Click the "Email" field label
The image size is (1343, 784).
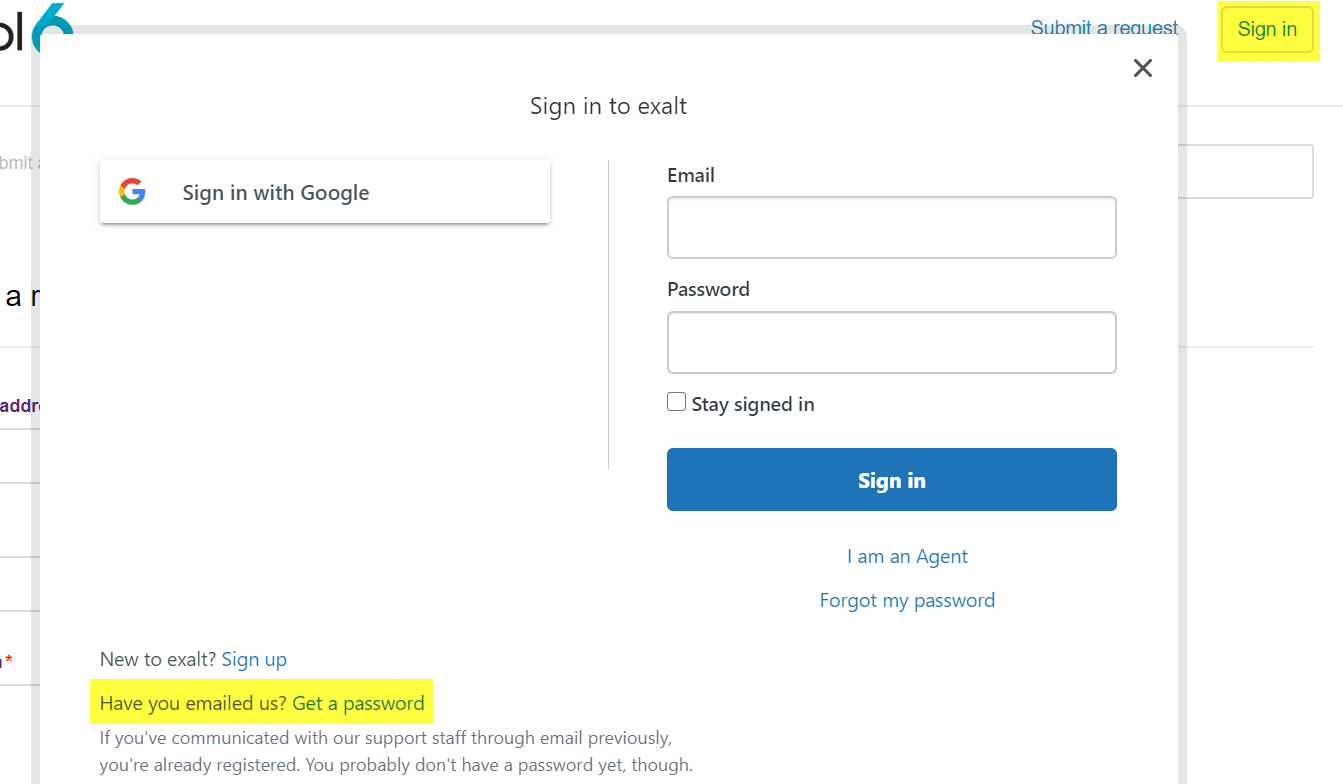pos(691,176)
